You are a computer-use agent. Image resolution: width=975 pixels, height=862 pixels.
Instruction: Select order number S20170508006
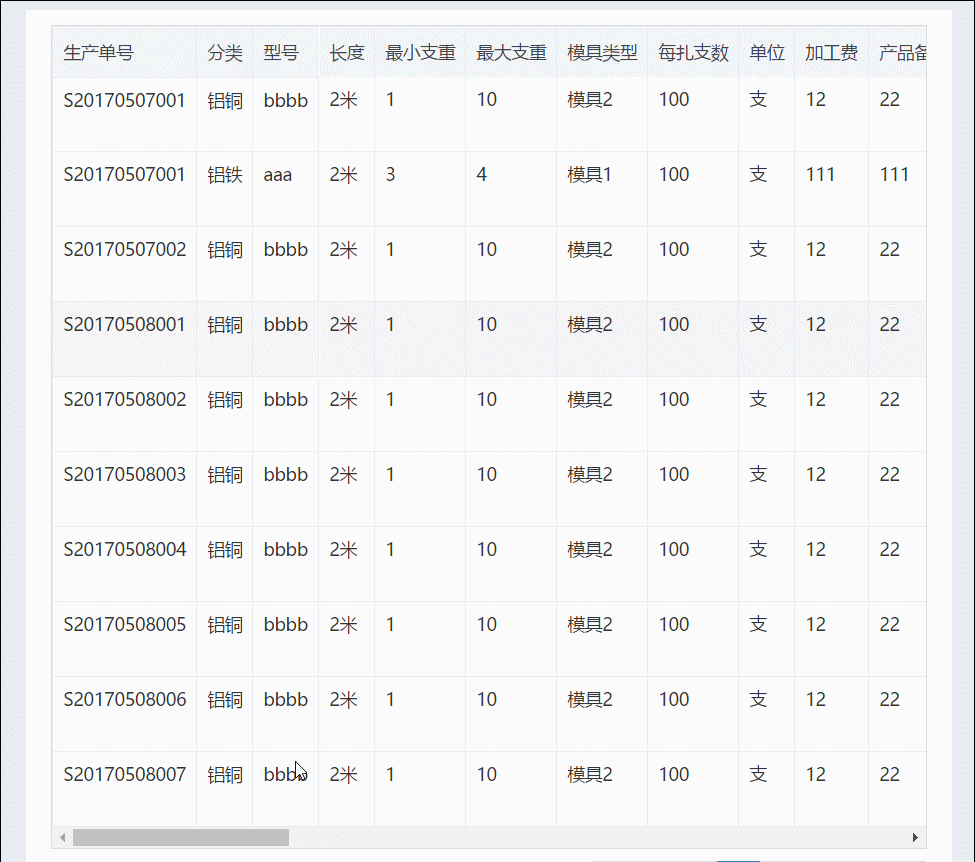[x=125, y=700]
